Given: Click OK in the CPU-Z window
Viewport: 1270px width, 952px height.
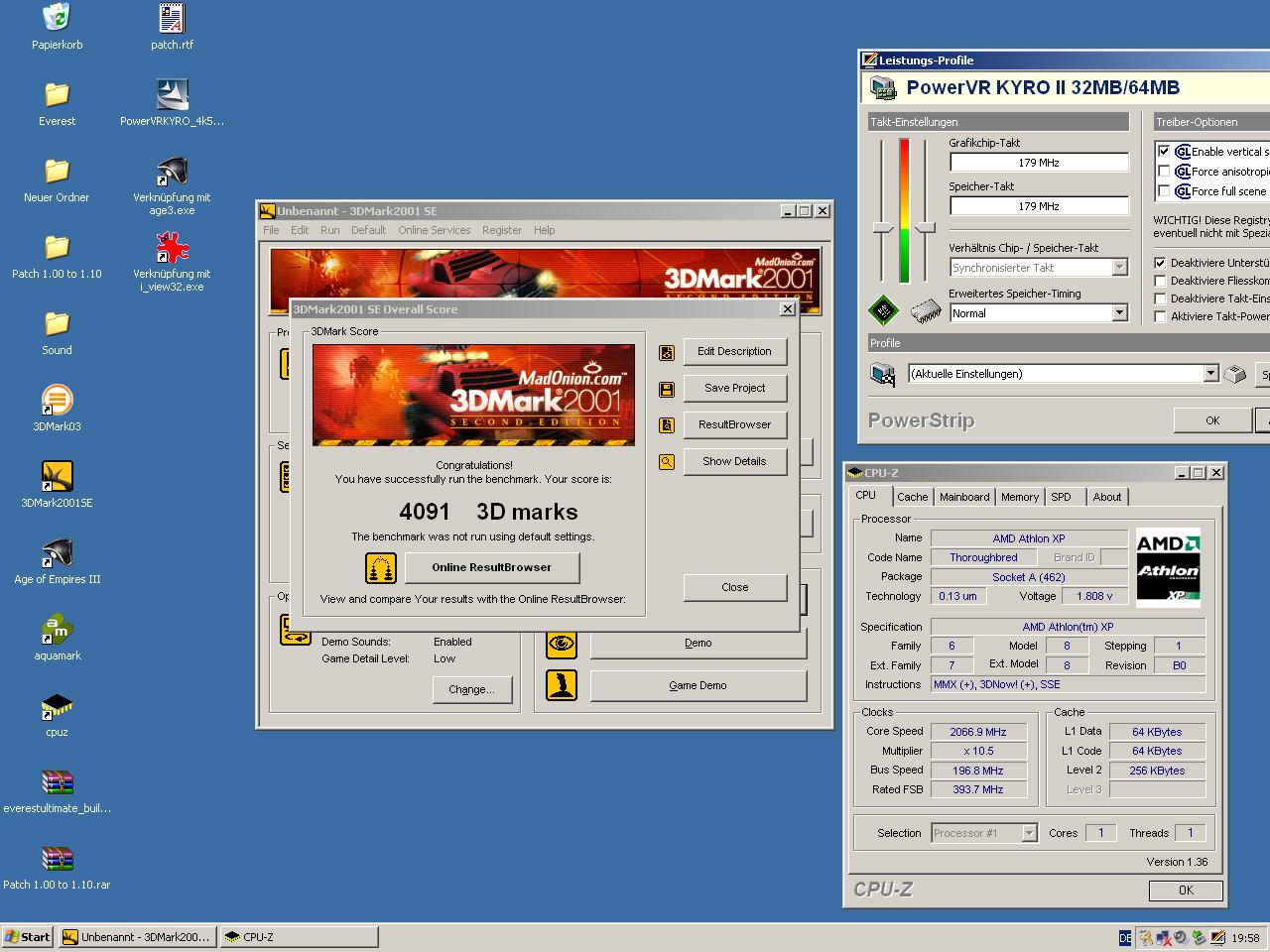Looking at the screenshot, I should (x=1186, y=891).
